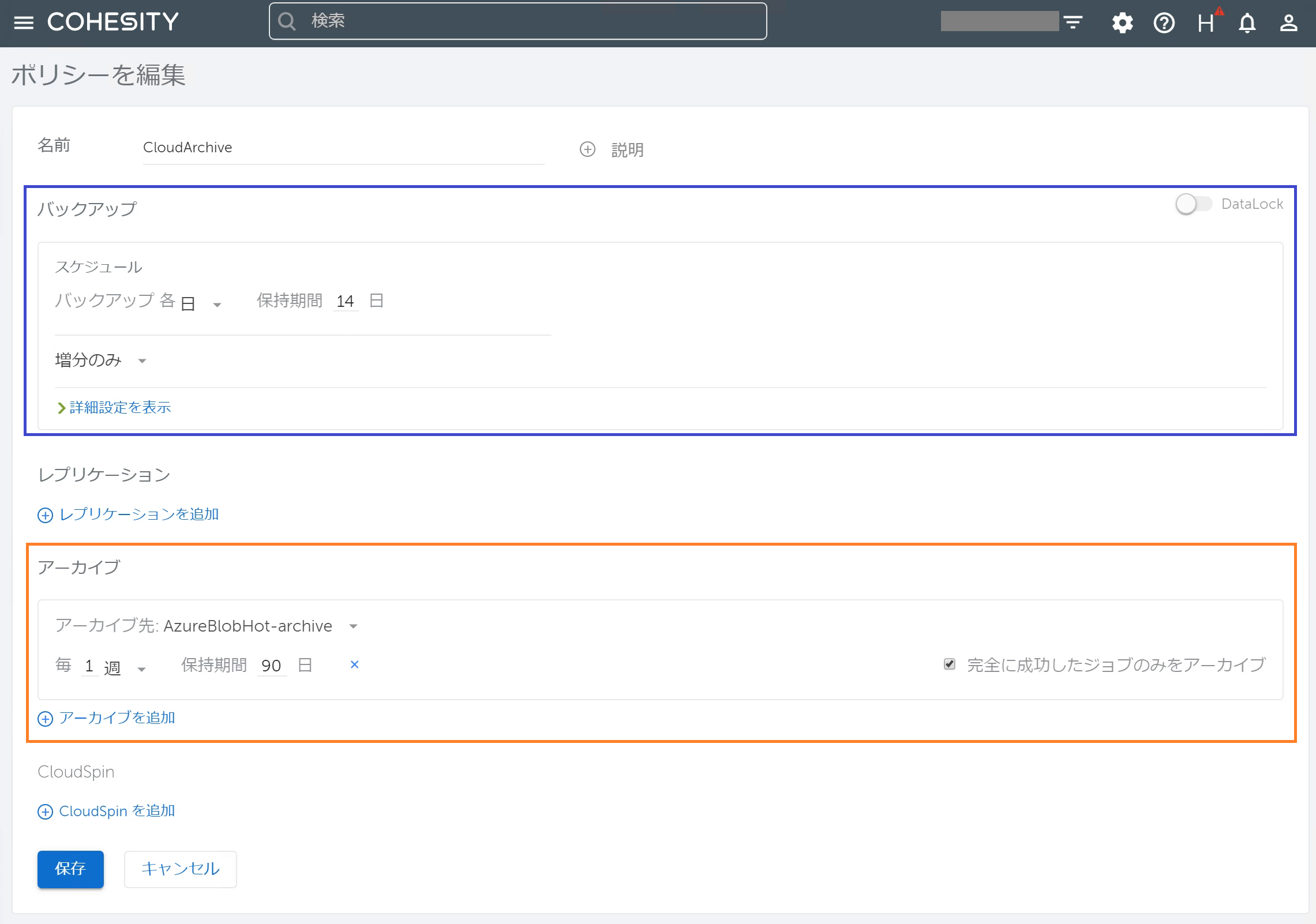This screenshot has height=924, width=1316.
Task: Click the スケジュール label
Action: pos(99,267)
